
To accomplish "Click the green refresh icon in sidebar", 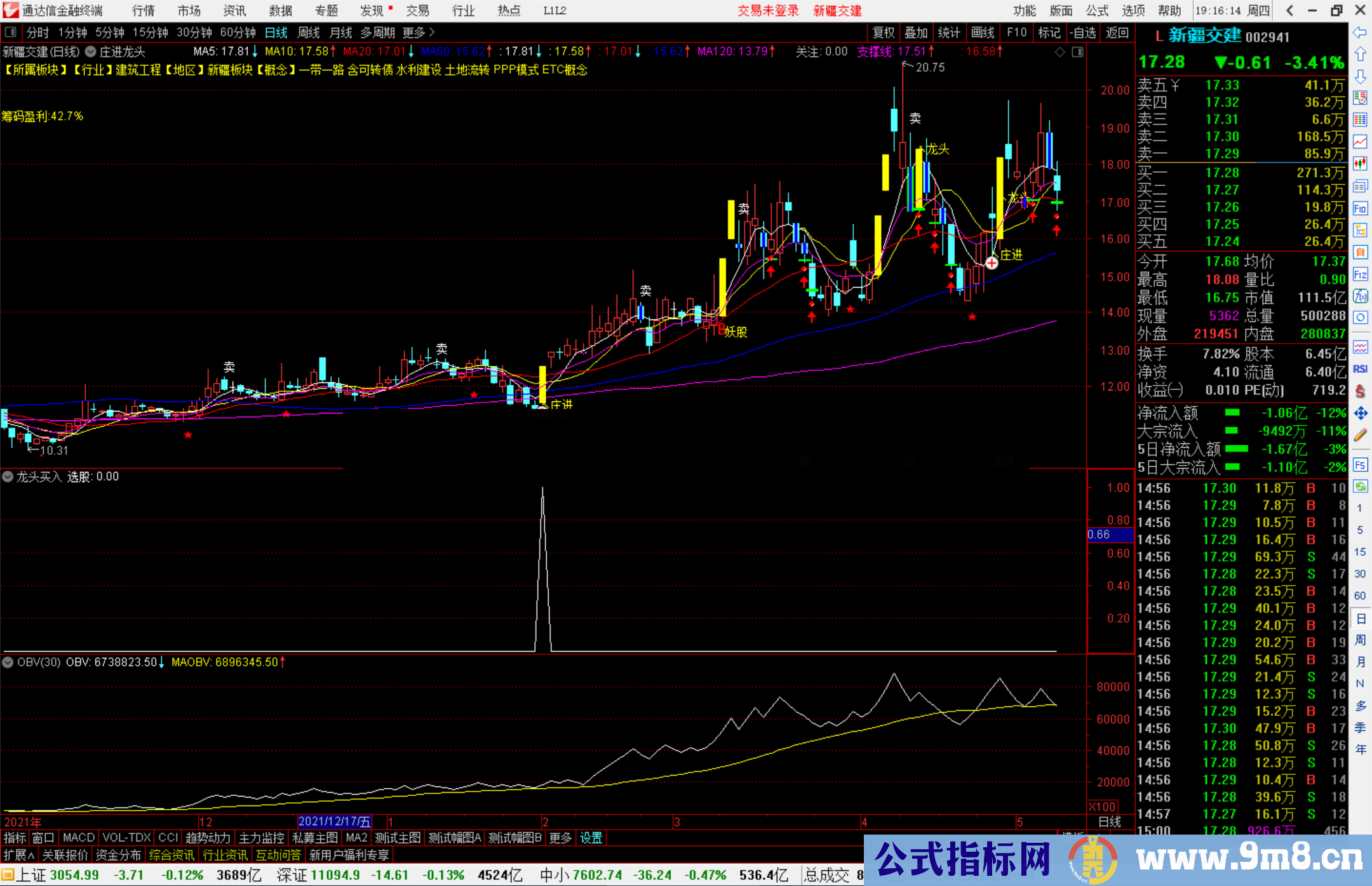I will click(1360, 487).
